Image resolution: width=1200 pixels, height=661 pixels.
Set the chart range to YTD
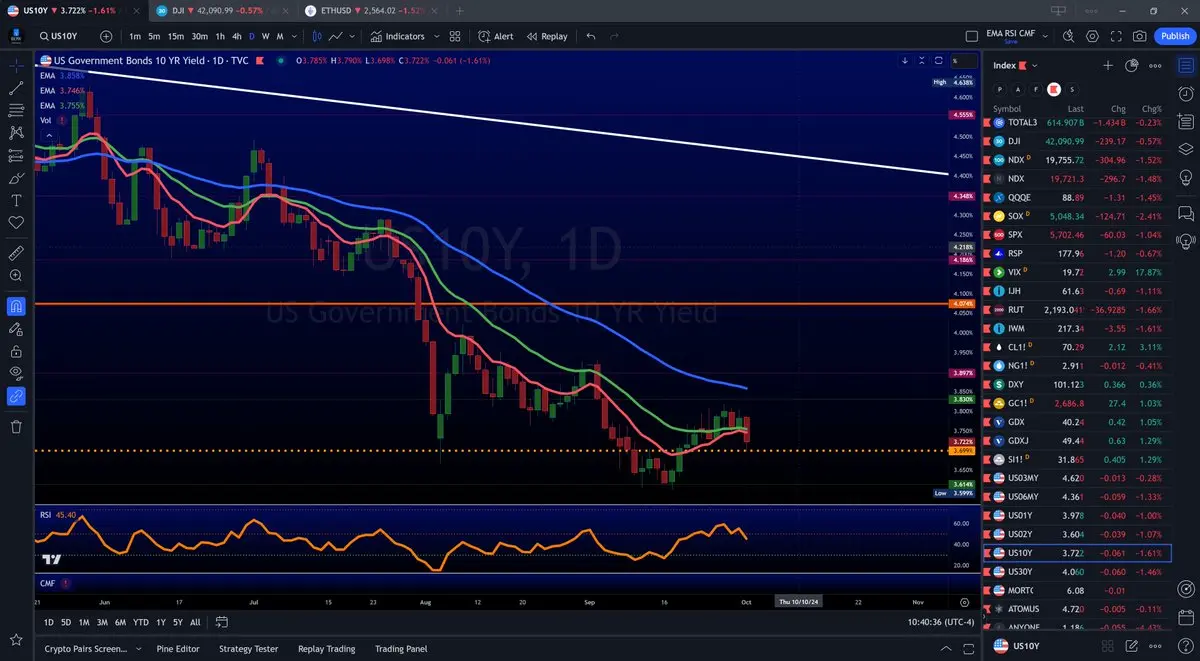(x=141, y=622)
